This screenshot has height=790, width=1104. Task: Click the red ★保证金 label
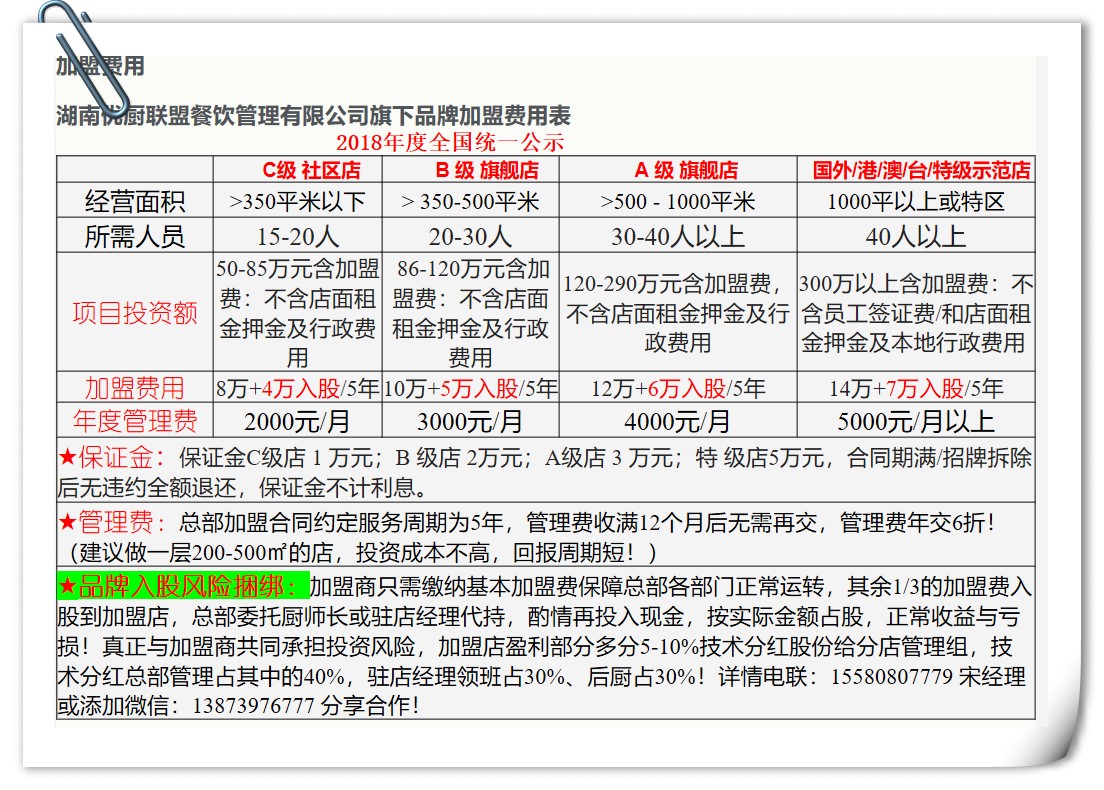coord(112,459)
